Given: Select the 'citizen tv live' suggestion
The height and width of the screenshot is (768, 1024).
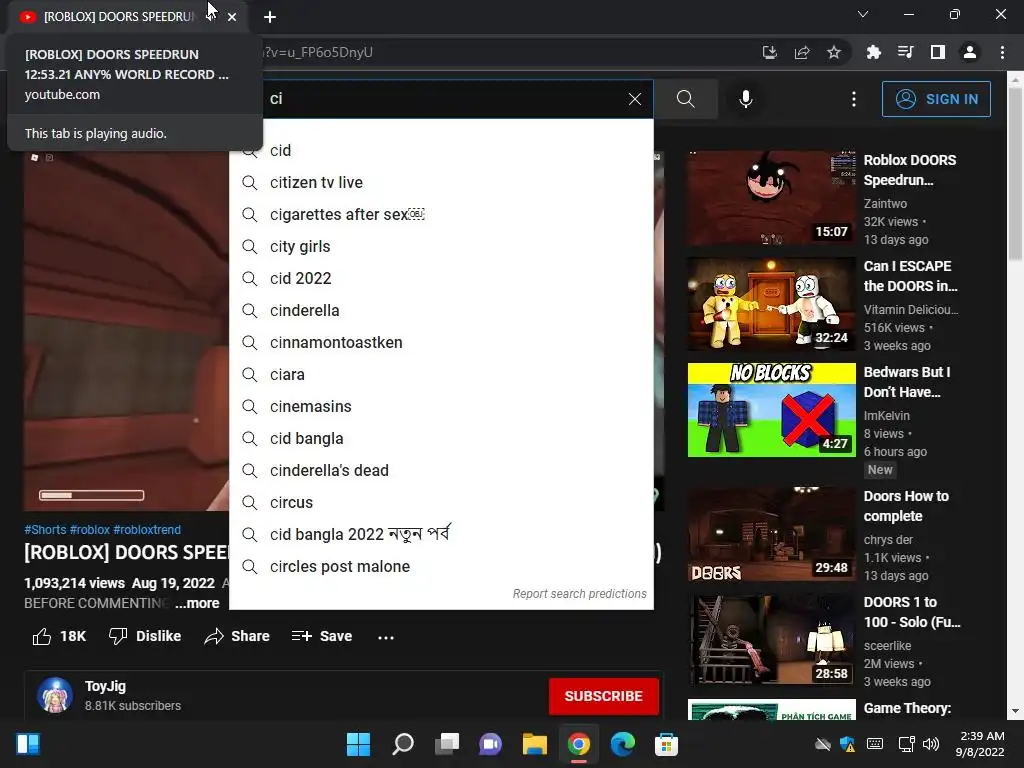Looking at the screenshot, I should click(441, 182).
